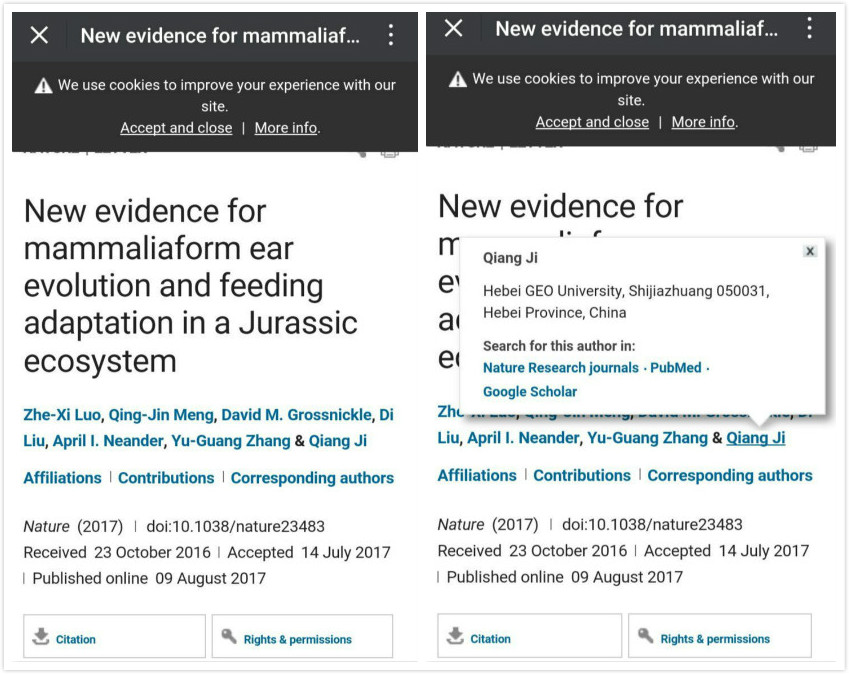Open More info cookie link in right screenshot
849x674 pixels.
coord(703,122)
